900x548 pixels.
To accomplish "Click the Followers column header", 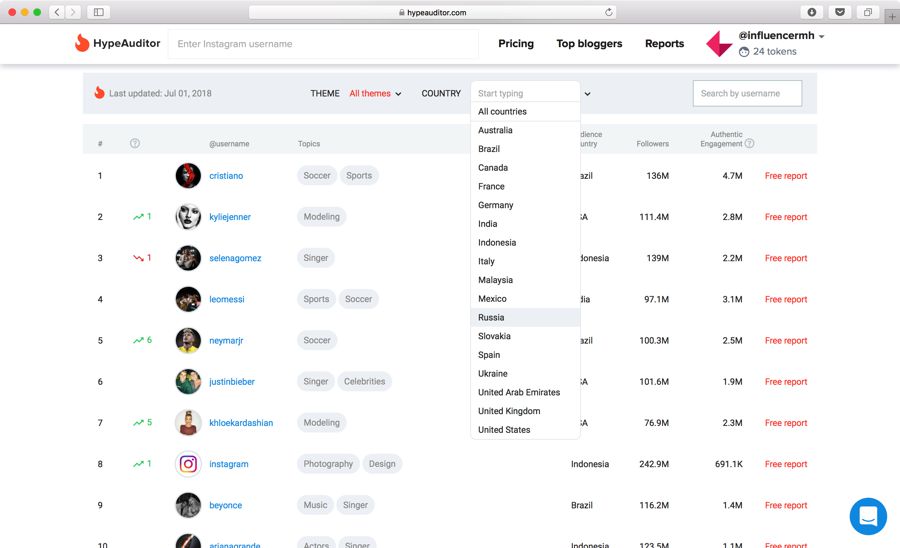I will pyautogui.click(x=652, y=144).
